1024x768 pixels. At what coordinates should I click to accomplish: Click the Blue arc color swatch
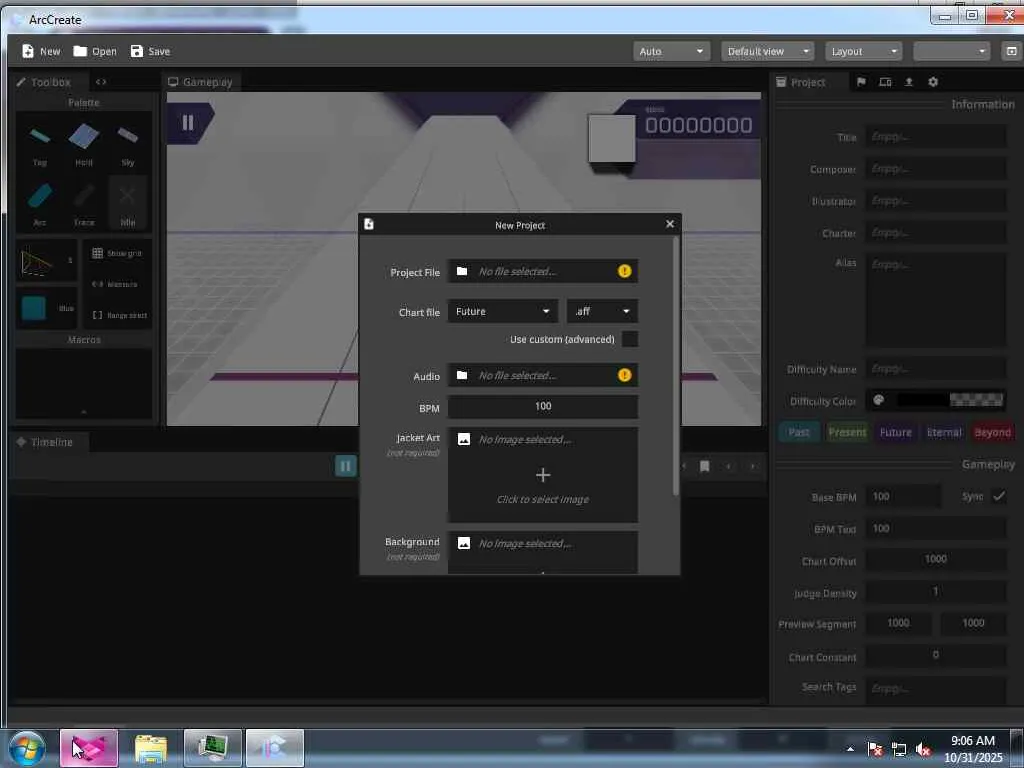coord(34,308)
